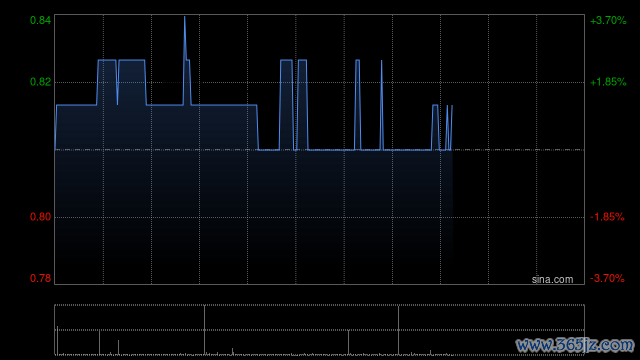
Task: Click the -1.85% percentage label
Action: point(607,217)
